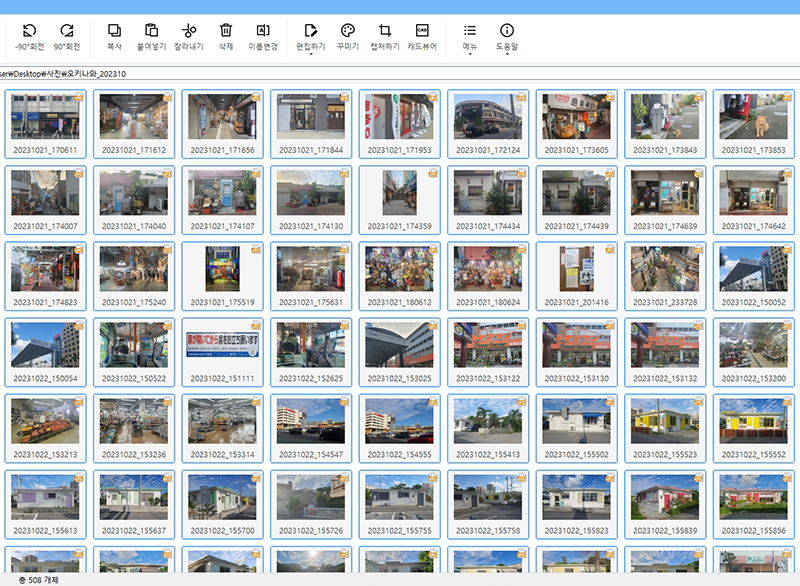Select thumbnail 20231021_171656
800x586 pixels.
click(x=222, y=124)
